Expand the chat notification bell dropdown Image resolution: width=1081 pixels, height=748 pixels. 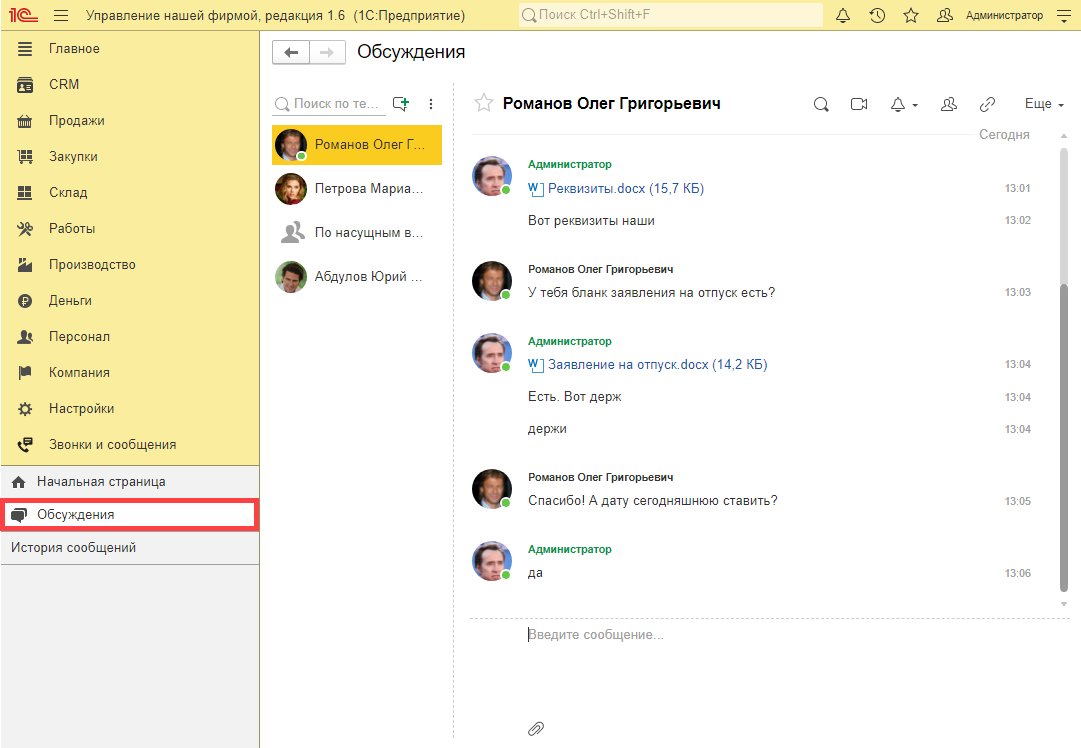[903, 104]
